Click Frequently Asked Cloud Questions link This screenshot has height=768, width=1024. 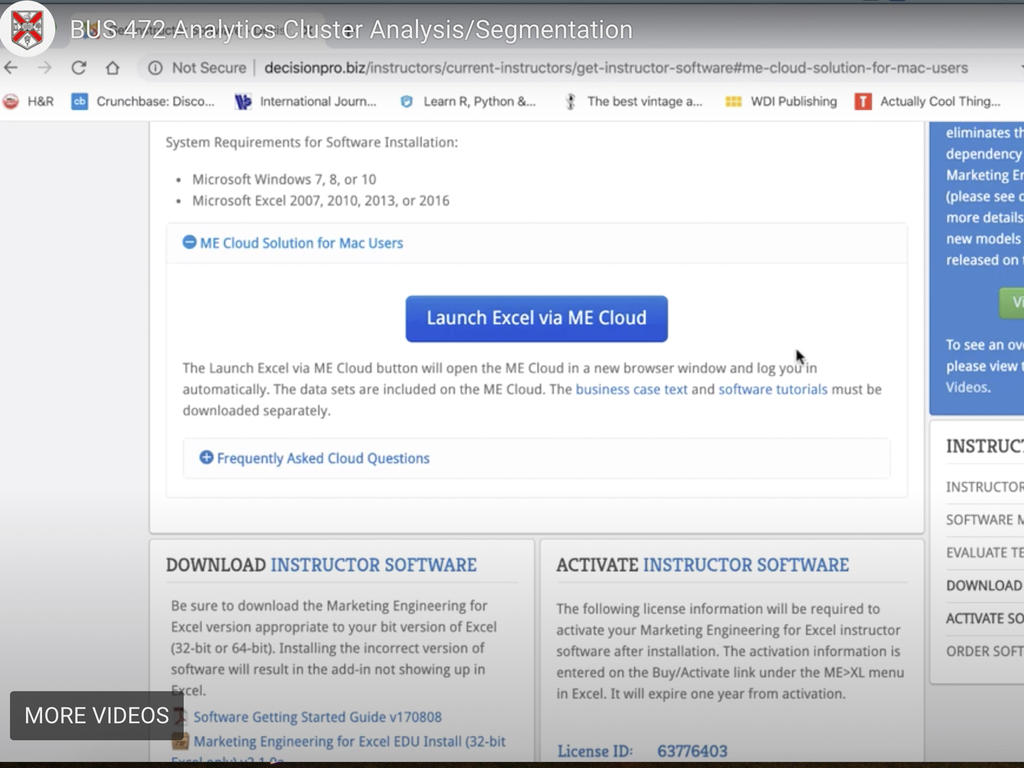(x=323, y=458)
